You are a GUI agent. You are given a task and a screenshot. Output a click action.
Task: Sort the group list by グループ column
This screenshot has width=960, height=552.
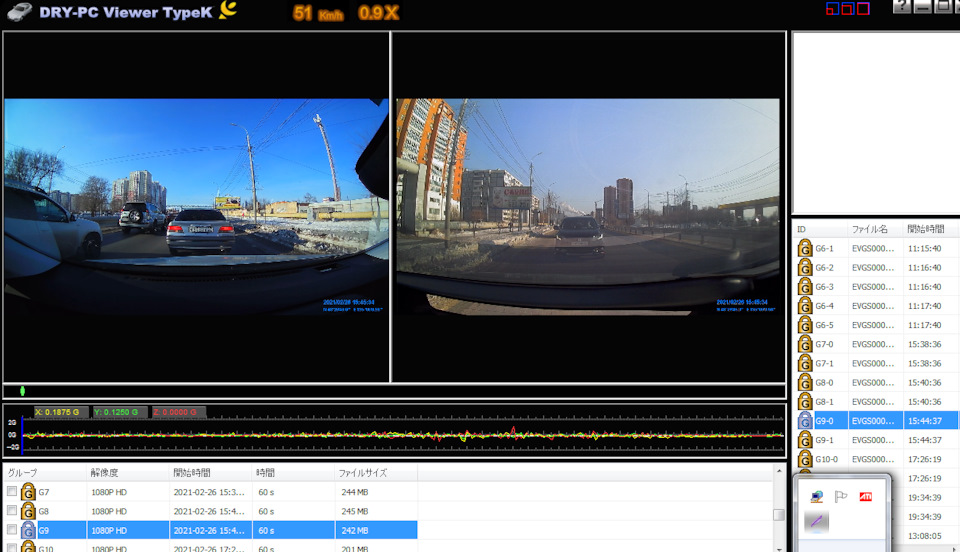tap(45, 472)
